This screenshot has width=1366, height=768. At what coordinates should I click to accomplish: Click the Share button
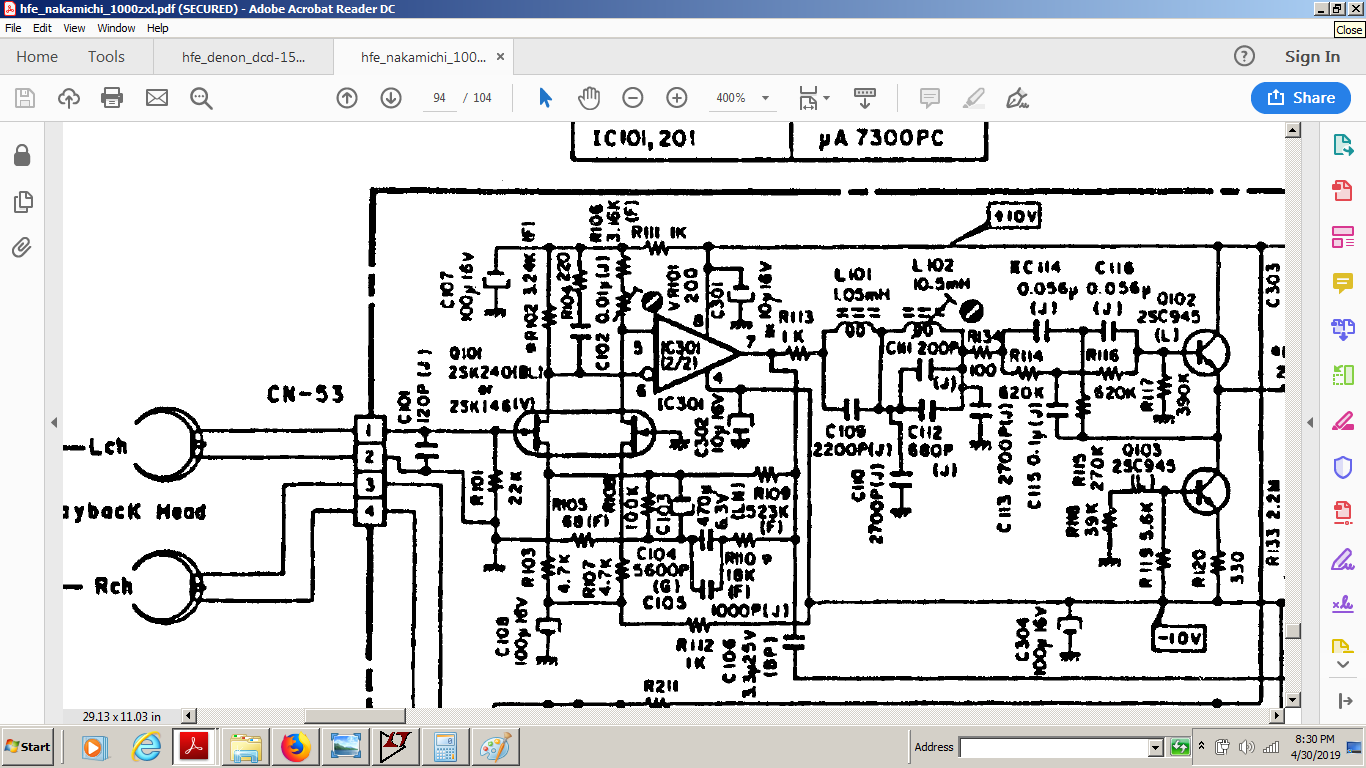click(1301, 98)
